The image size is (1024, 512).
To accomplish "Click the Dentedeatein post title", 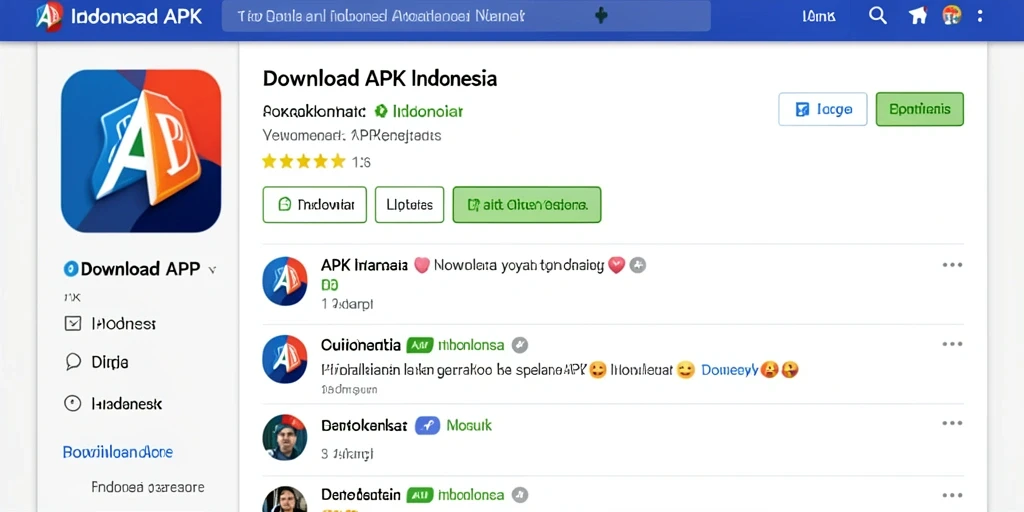I will coord(361,495).
